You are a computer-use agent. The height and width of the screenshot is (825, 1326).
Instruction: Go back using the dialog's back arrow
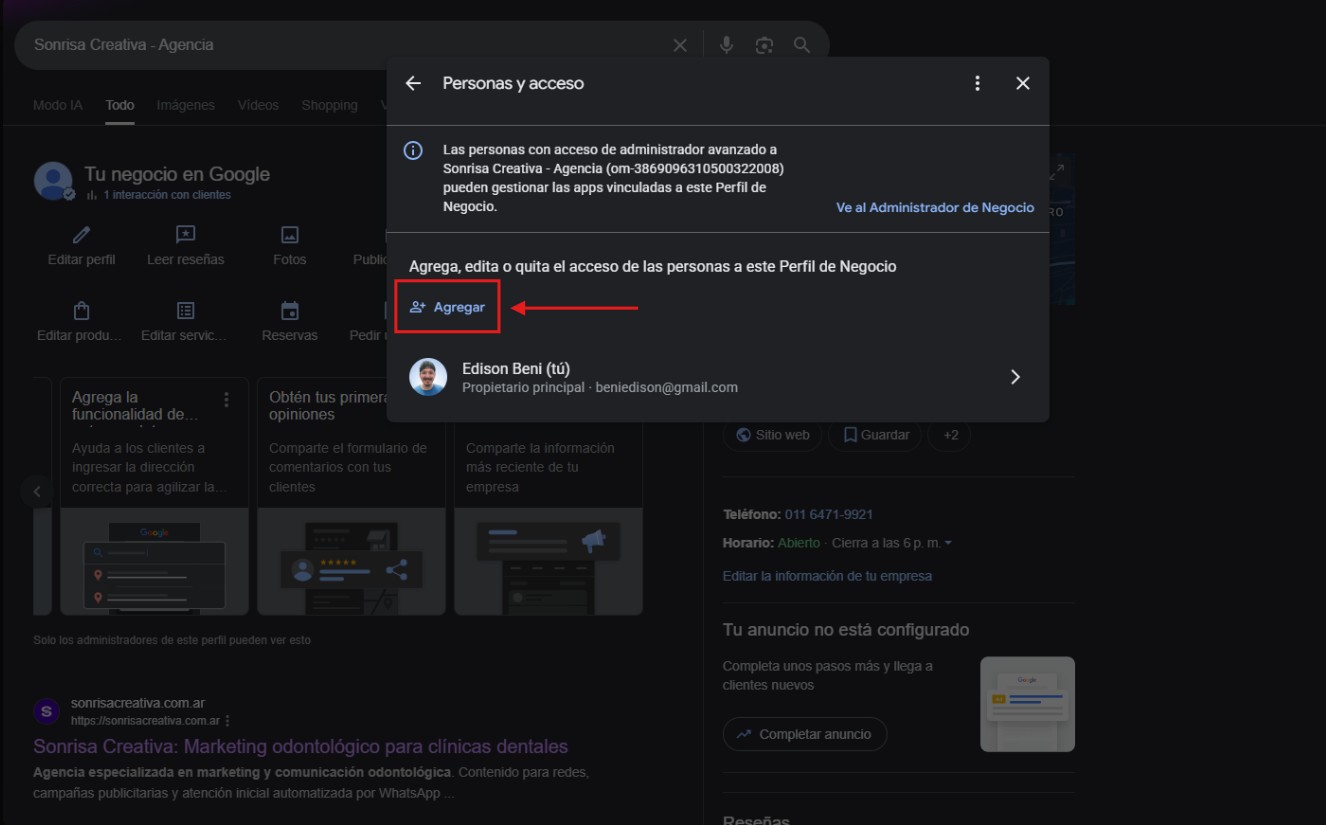tap(413, 84)
